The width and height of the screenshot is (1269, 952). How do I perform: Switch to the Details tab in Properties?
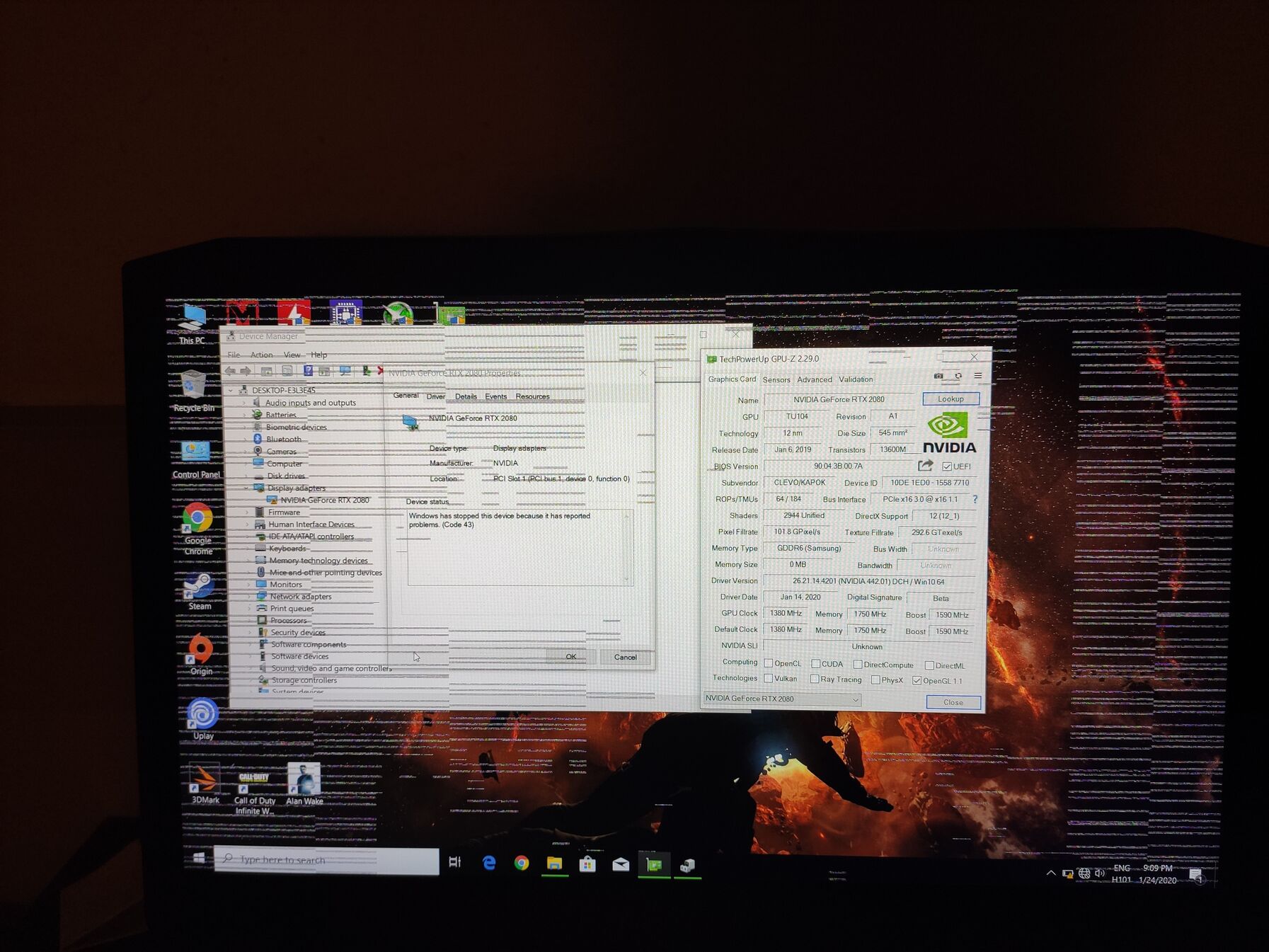(466, 396)
